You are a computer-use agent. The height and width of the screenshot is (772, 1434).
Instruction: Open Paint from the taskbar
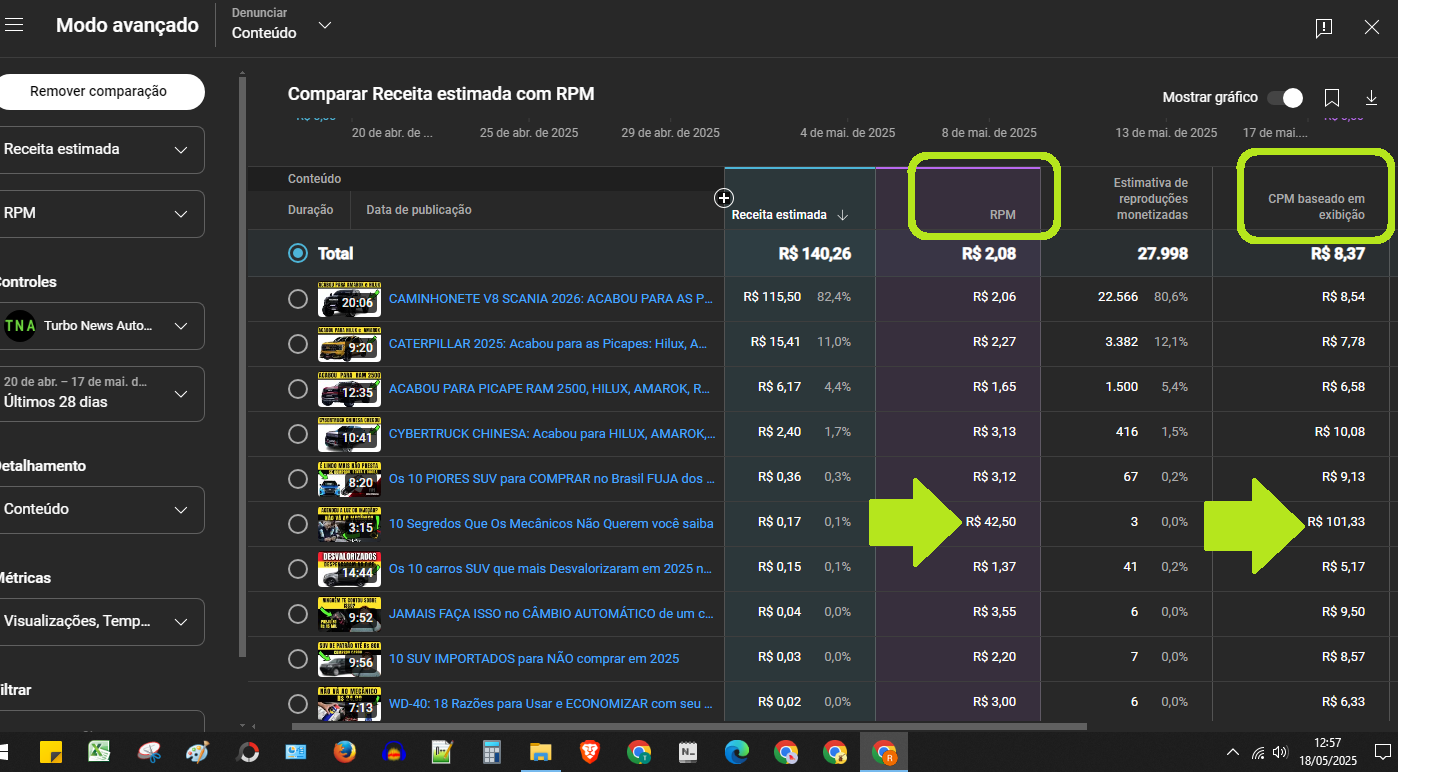click(x=198, y=751)
